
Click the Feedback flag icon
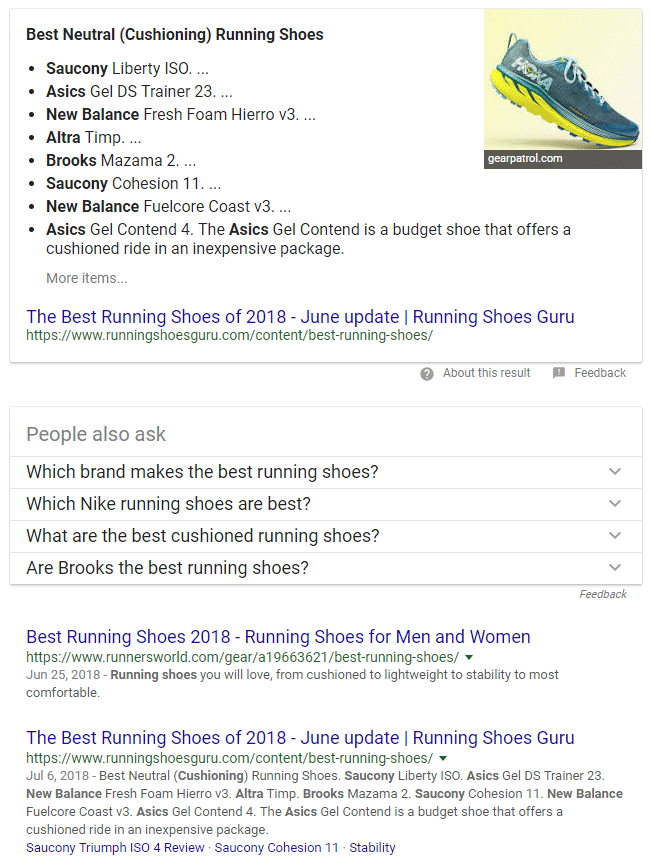pyautogui.click(x=558, y=372)
